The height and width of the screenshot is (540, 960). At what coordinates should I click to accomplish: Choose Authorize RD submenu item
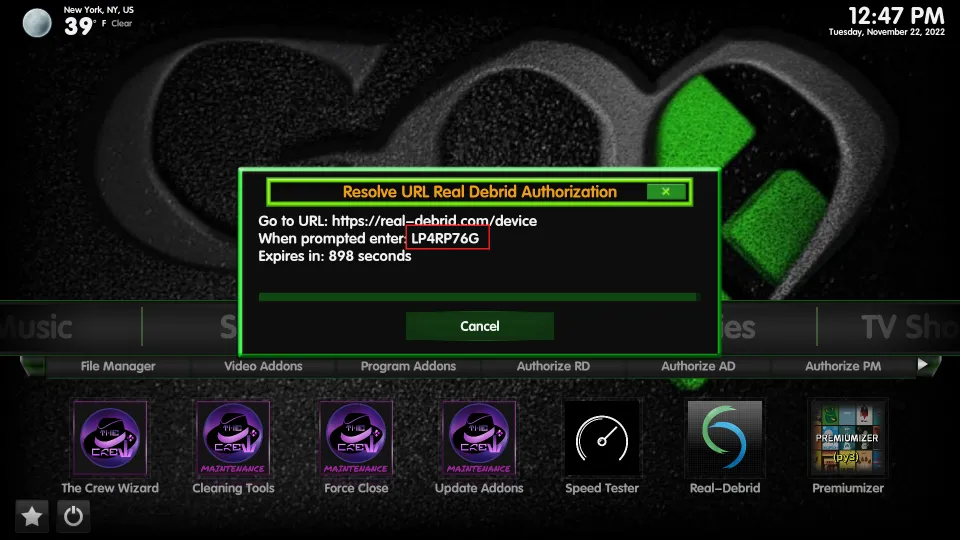[x=553, y=366]
